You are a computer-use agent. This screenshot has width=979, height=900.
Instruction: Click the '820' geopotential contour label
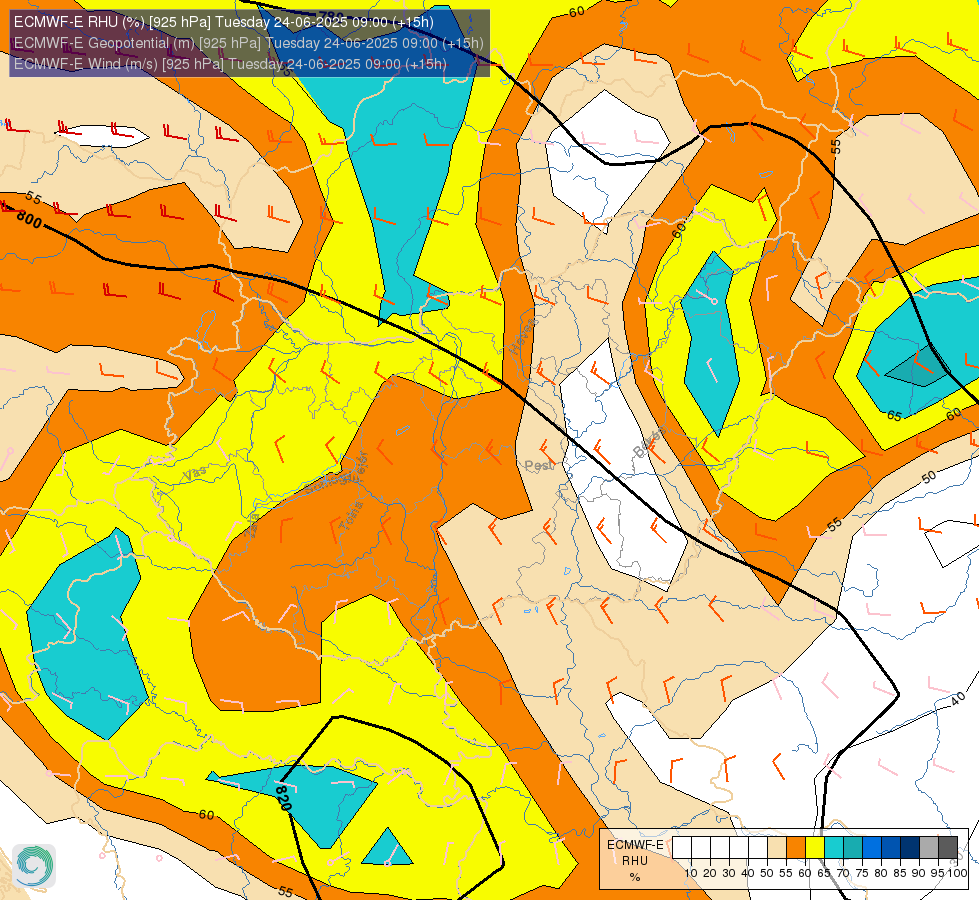283,798
